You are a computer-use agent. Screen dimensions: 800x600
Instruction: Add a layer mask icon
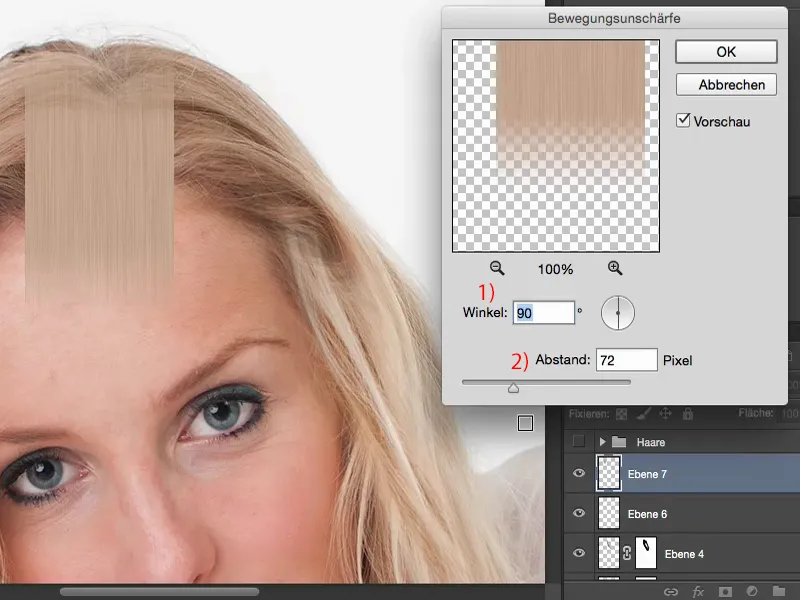pyautogui.click(x=724, y=592)
